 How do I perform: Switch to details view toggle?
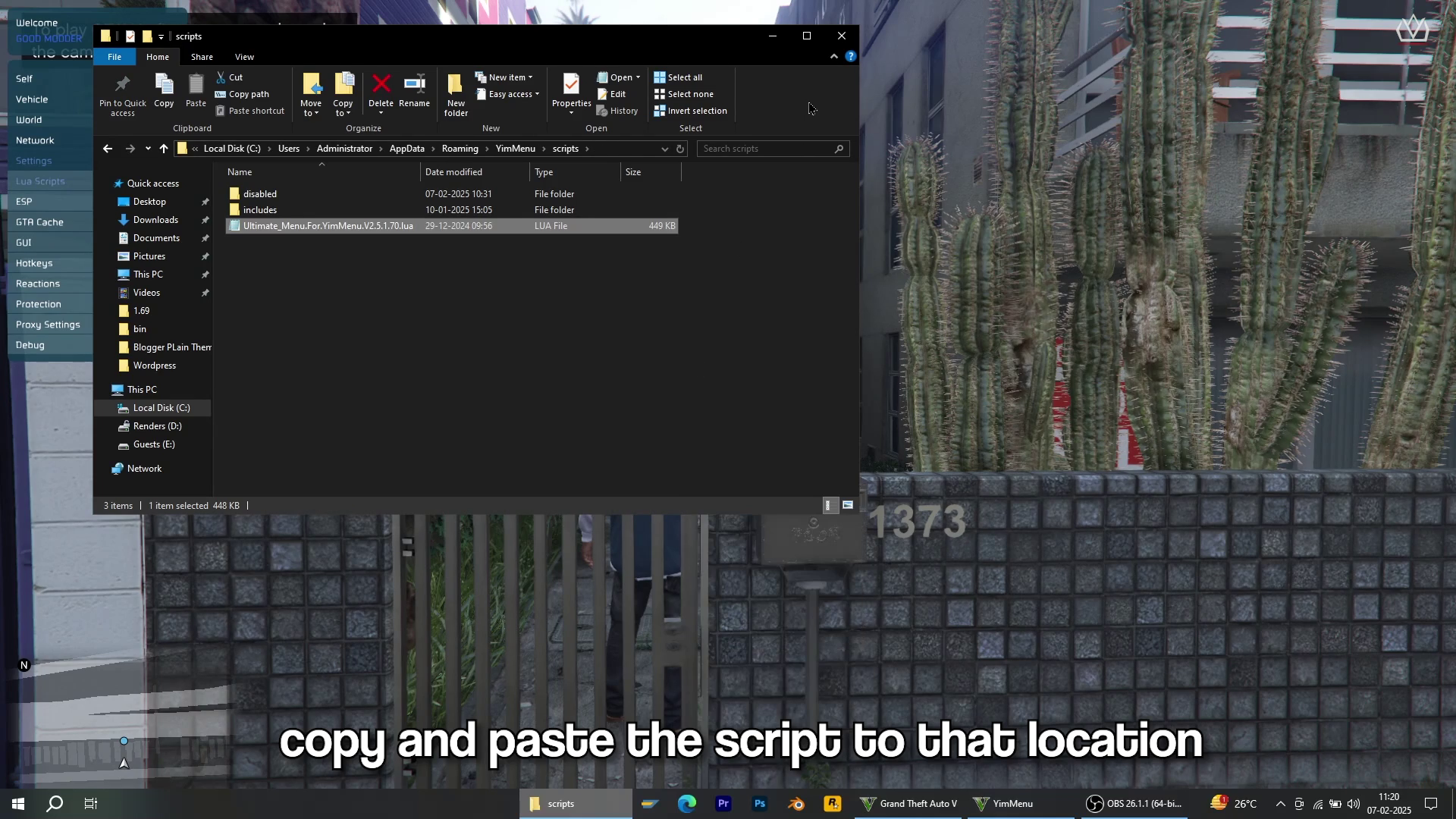coord(829,506)
